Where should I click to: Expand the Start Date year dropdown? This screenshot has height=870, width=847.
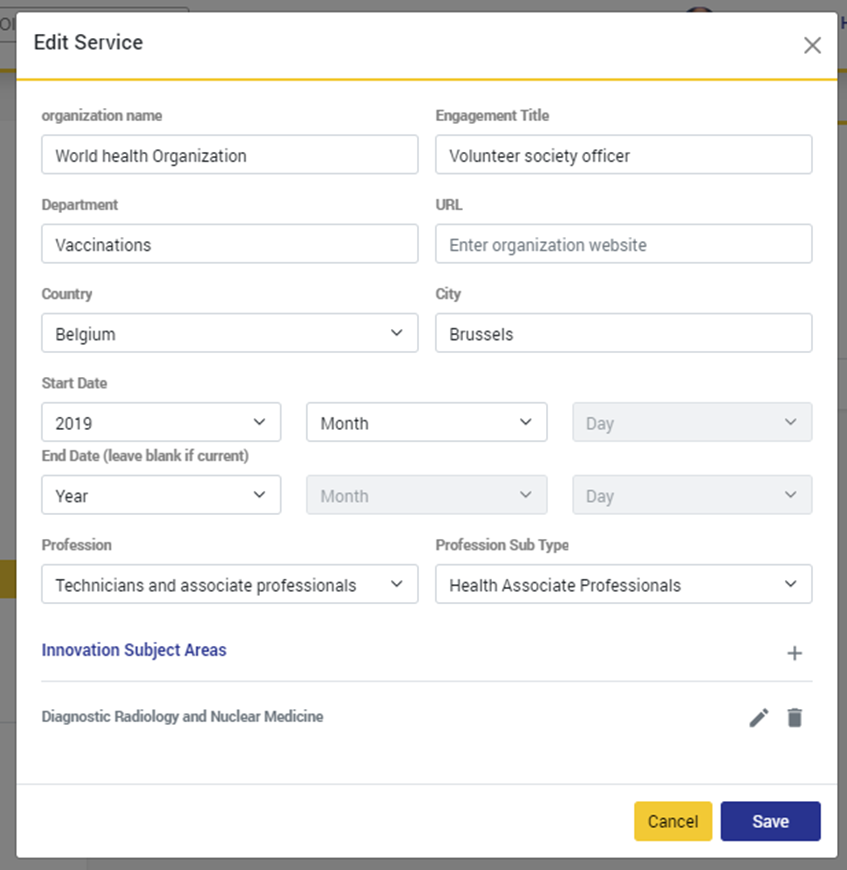pos(161,423)
